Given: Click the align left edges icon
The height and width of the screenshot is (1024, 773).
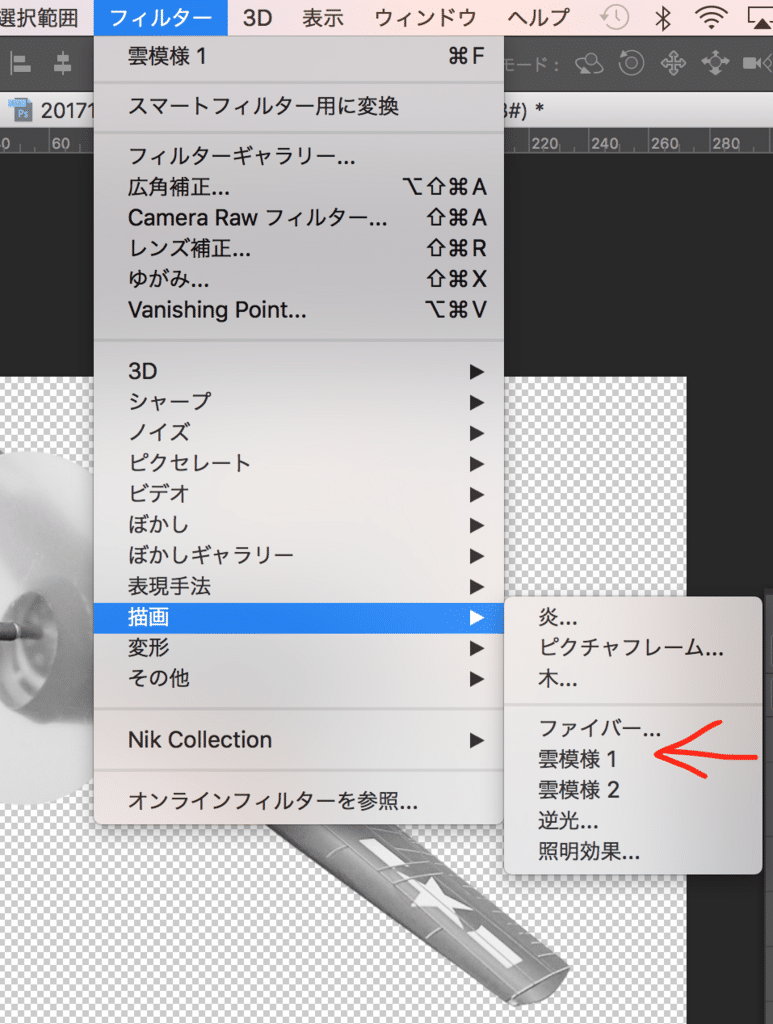Looking at the screenshot, I should pos(20,64).
